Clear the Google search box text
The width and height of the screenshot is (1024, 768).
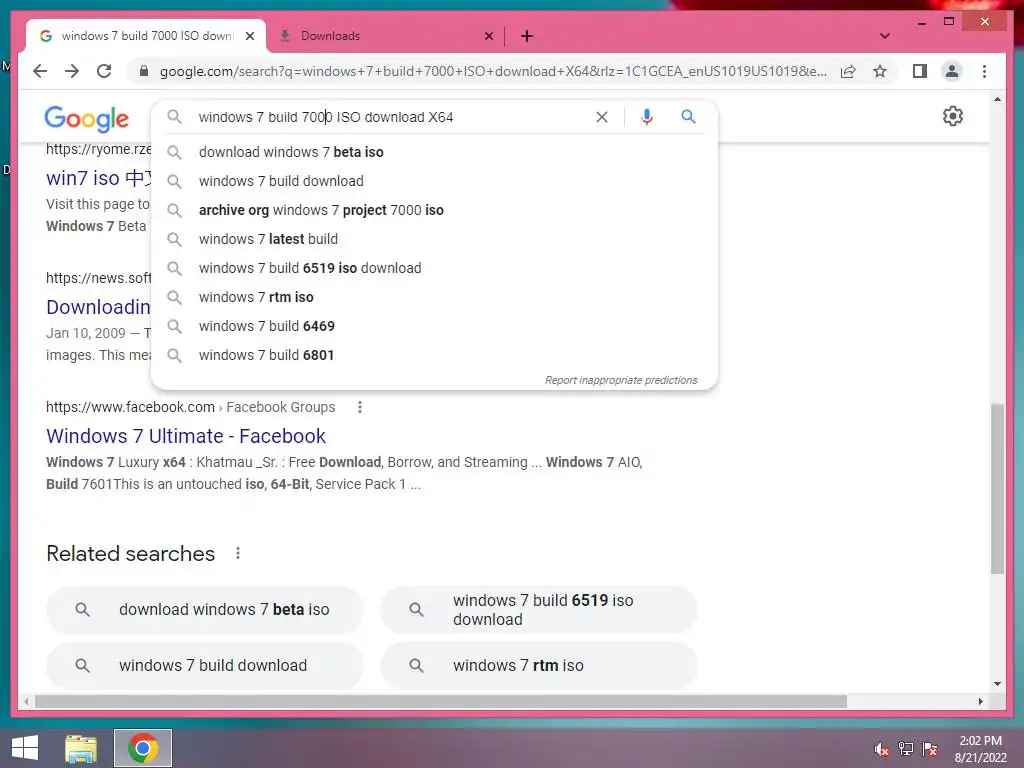coord(601,117)
